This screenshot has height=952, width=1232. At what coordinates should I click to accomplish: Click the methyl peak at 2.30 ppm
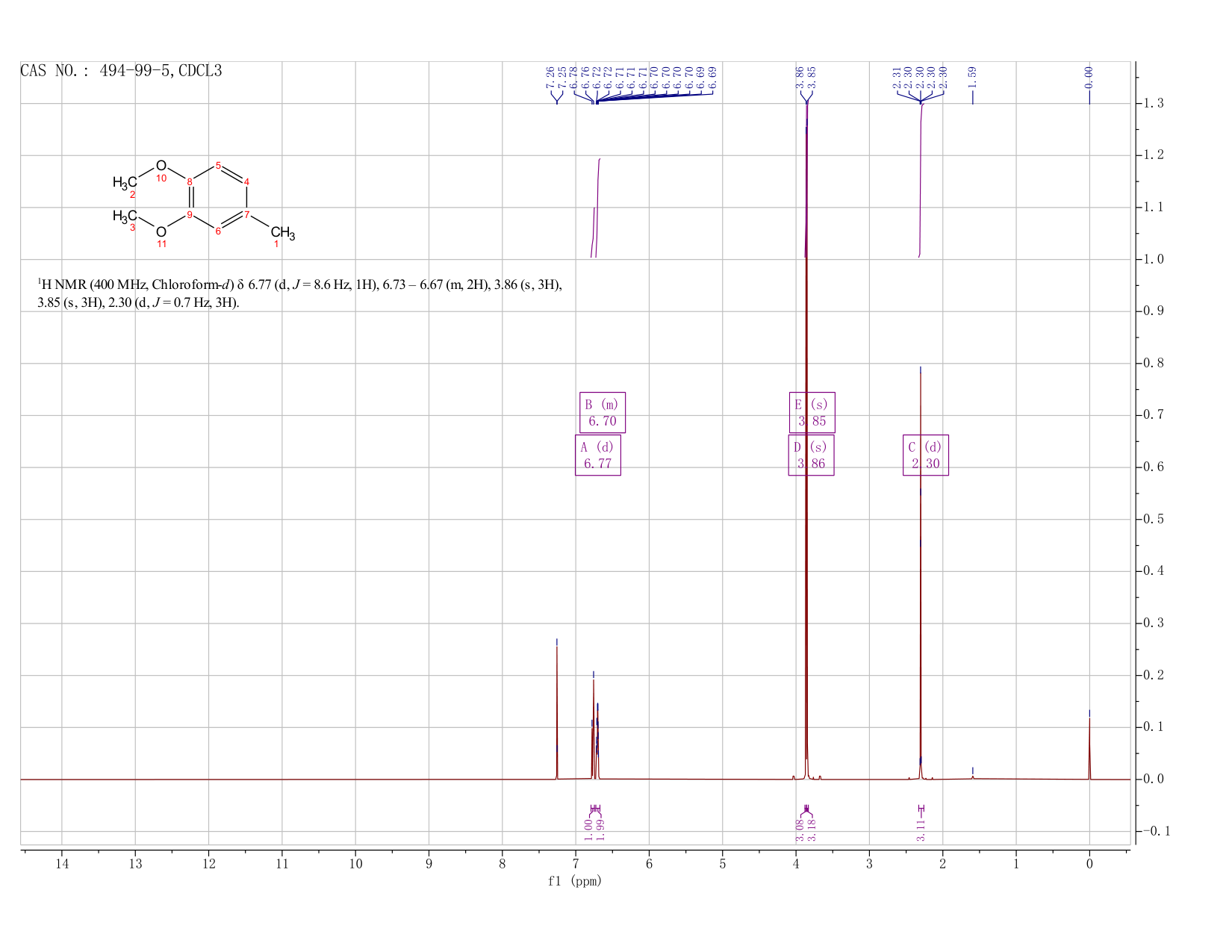pos(921,575)
